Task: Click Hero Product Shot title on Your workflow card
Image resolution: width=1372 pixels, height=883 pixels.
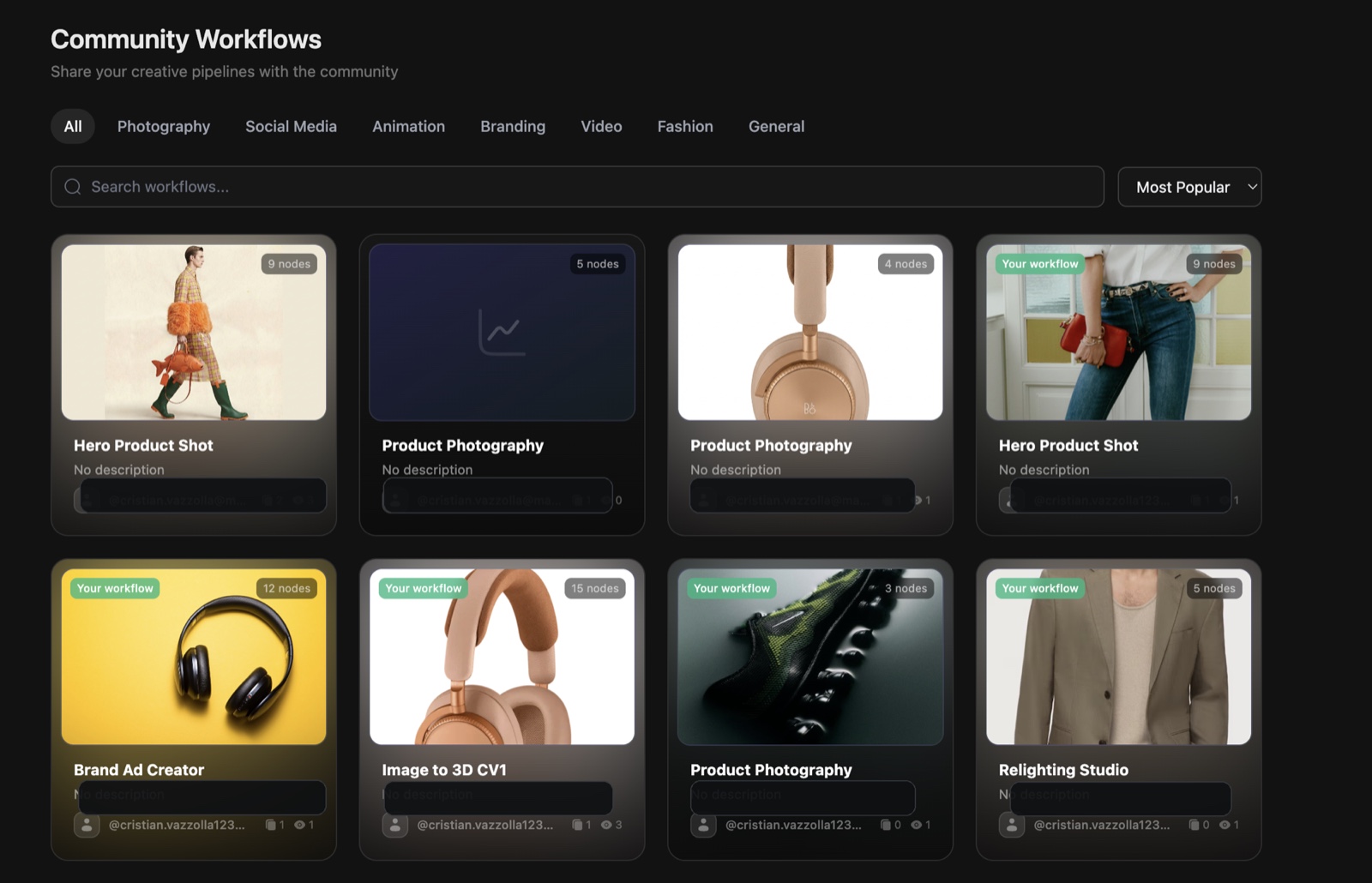Action: (x=1068, y=446)
